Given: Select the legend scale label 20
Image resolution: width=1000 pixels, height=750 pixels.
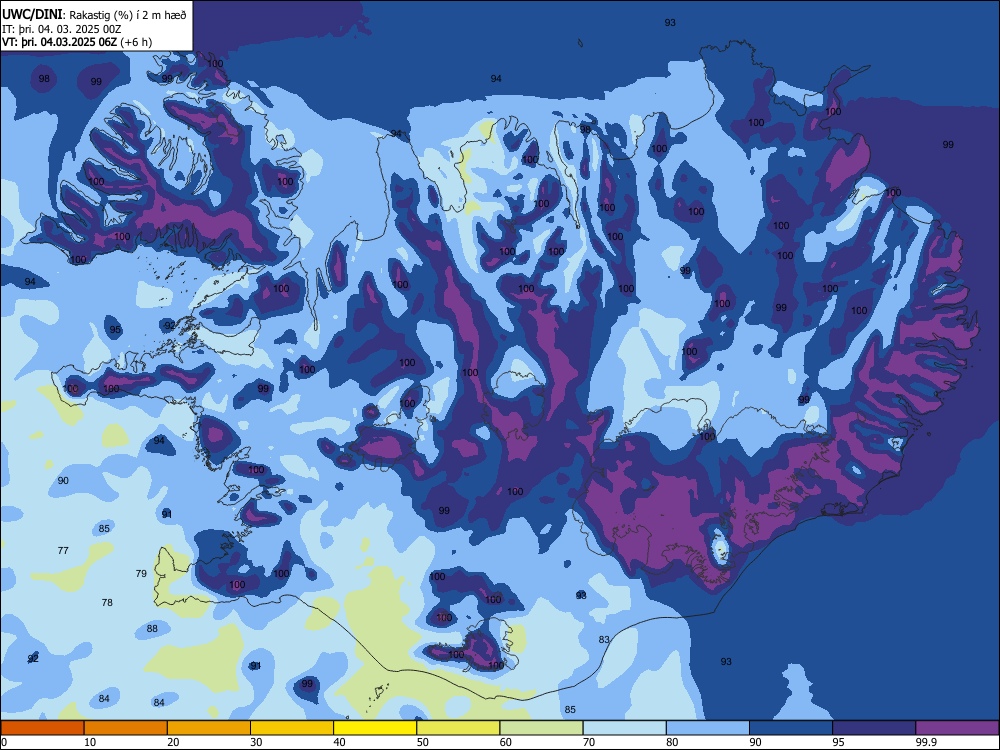Looking at the screenshot, I should (x=173, y=742).
